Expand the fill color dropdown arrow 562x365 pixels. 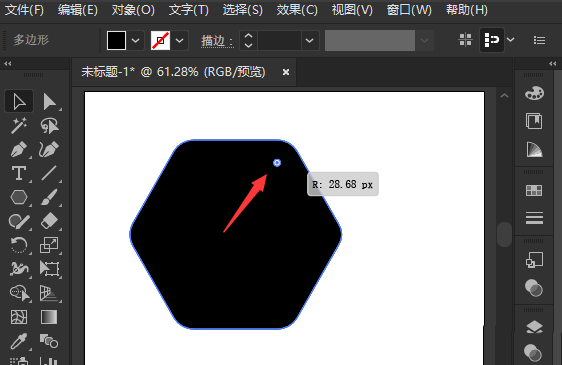[x=135, y=40]
